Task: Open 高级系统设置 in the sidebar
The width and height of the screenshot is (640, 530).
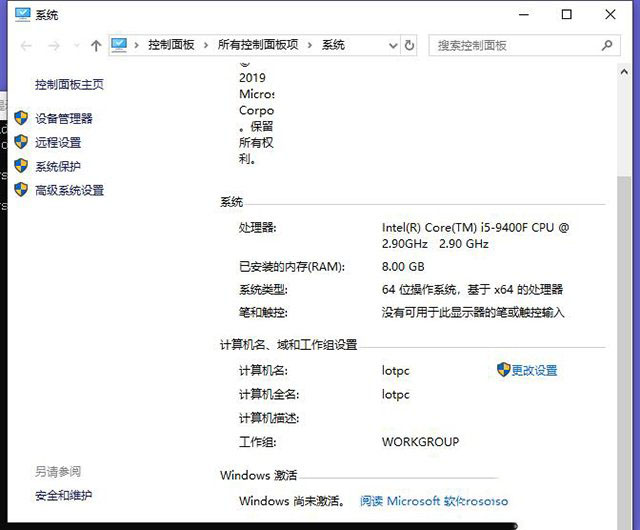Action: point(69,190)
